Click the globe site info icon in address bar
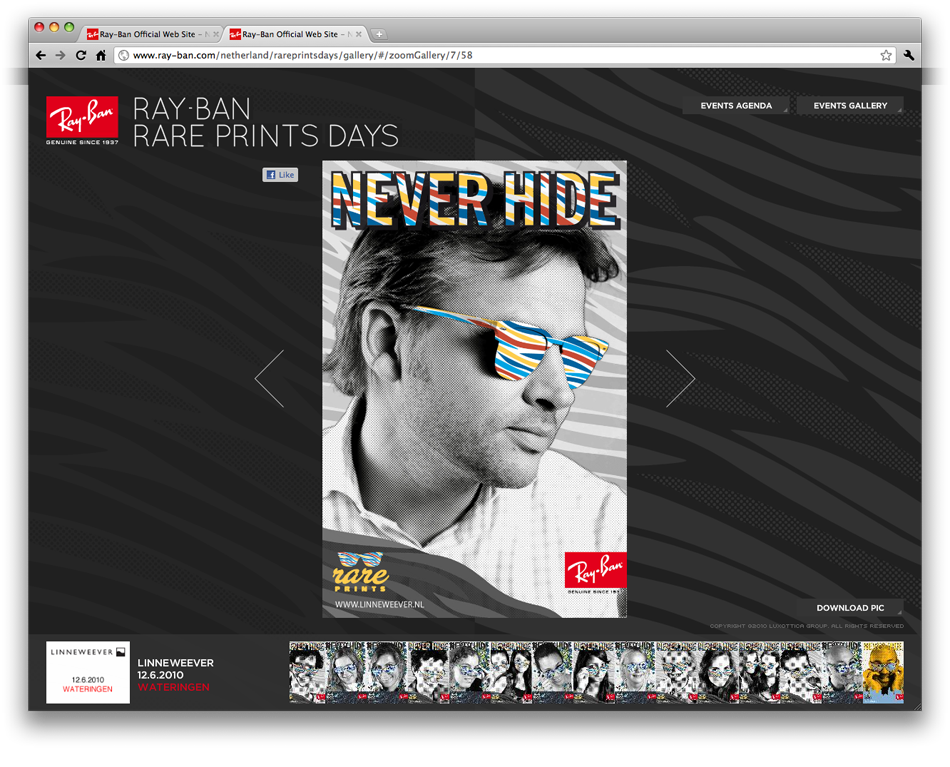 (x=123, y=55)
